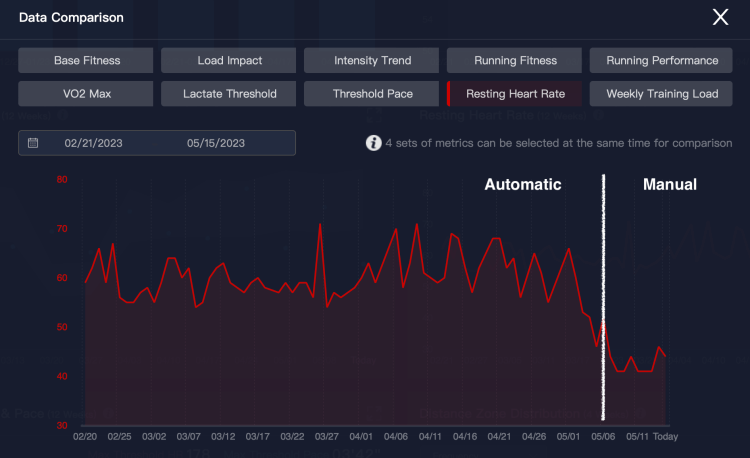
Task: Enable the Lactate Threshold metric
Action: point(229,94)
